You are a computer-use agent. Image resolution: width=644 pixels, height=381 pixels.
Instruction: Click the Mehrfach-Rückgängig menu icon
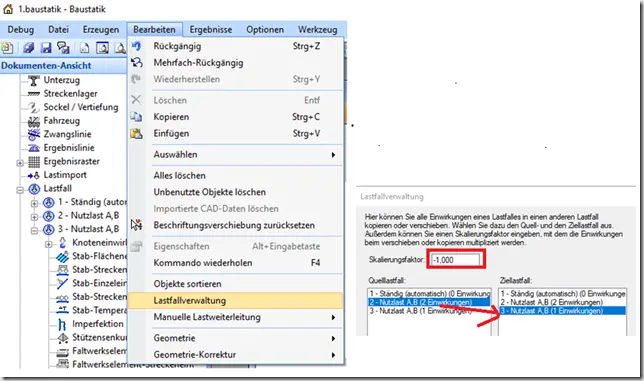pos(136,62)
